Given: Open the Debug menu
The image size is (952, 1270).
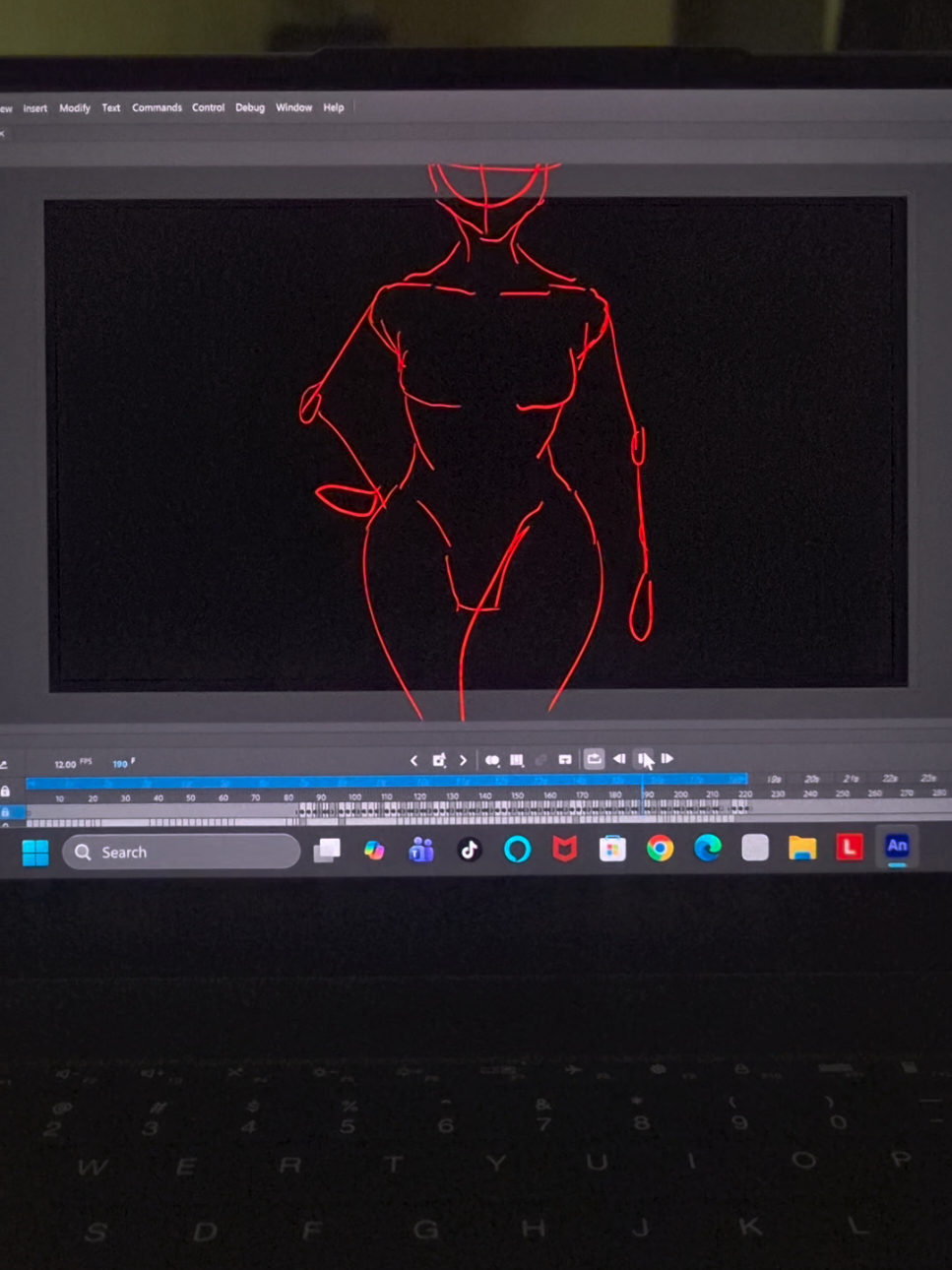Looking at the screenshot, I should [250, 108].
